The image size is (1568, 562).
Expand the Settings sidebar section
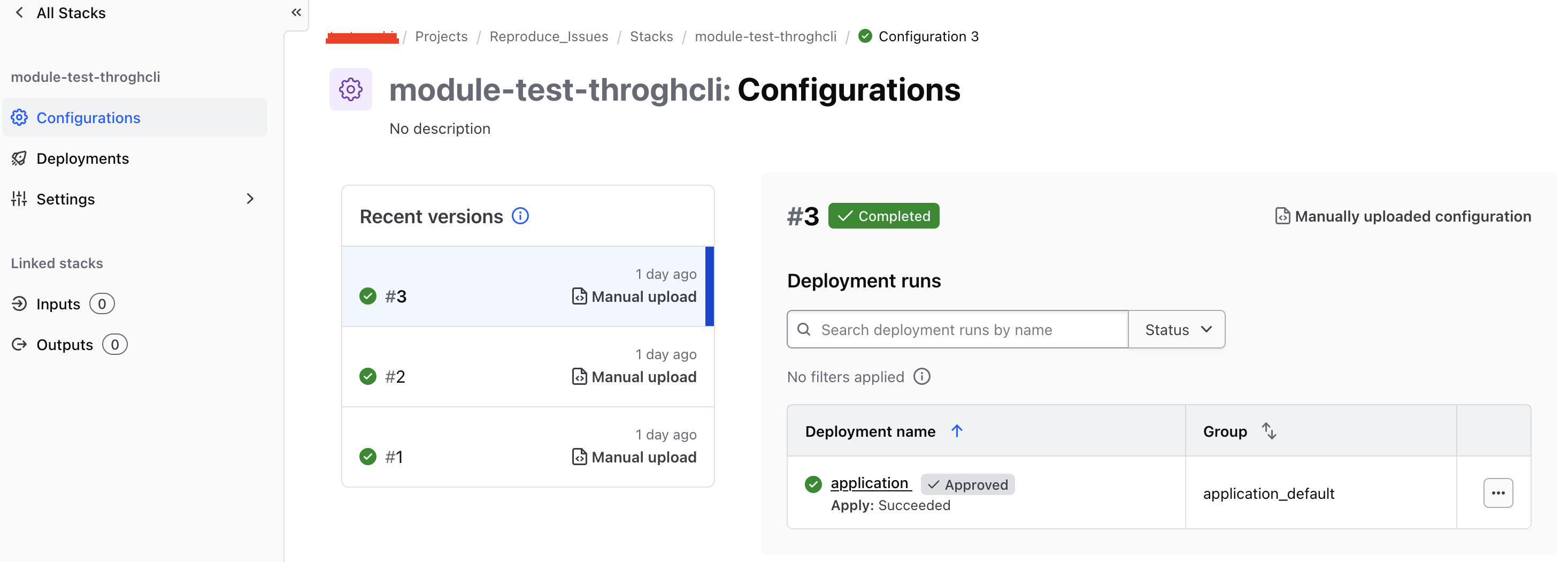[x=250, y=199]
